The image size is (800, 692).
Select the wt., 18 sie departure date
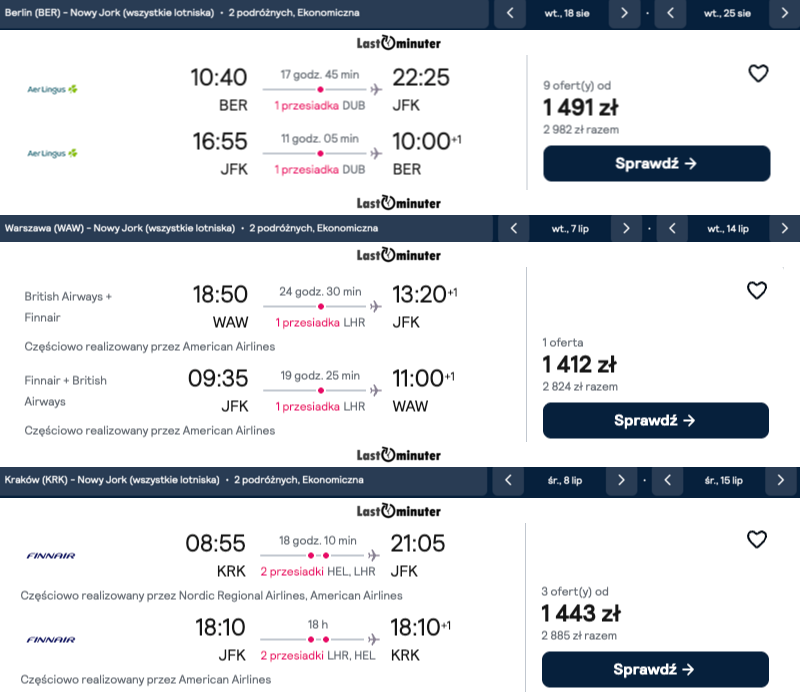[567, 13]
